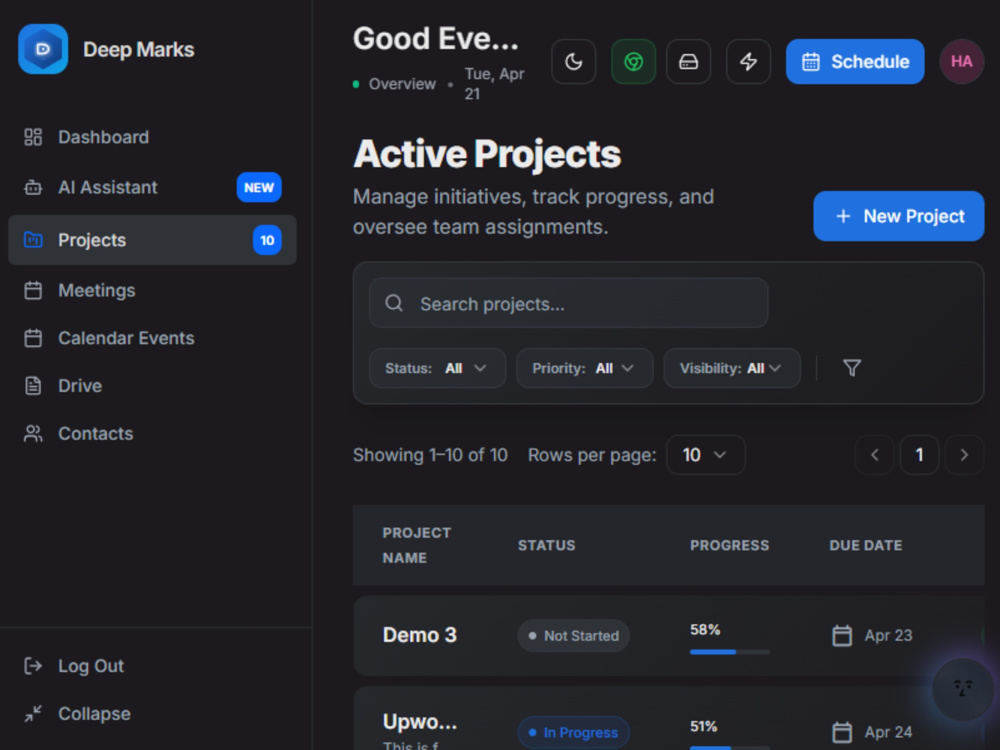
Task: Click the NEW badge beside AI Assistant
Action: [259, 188]
